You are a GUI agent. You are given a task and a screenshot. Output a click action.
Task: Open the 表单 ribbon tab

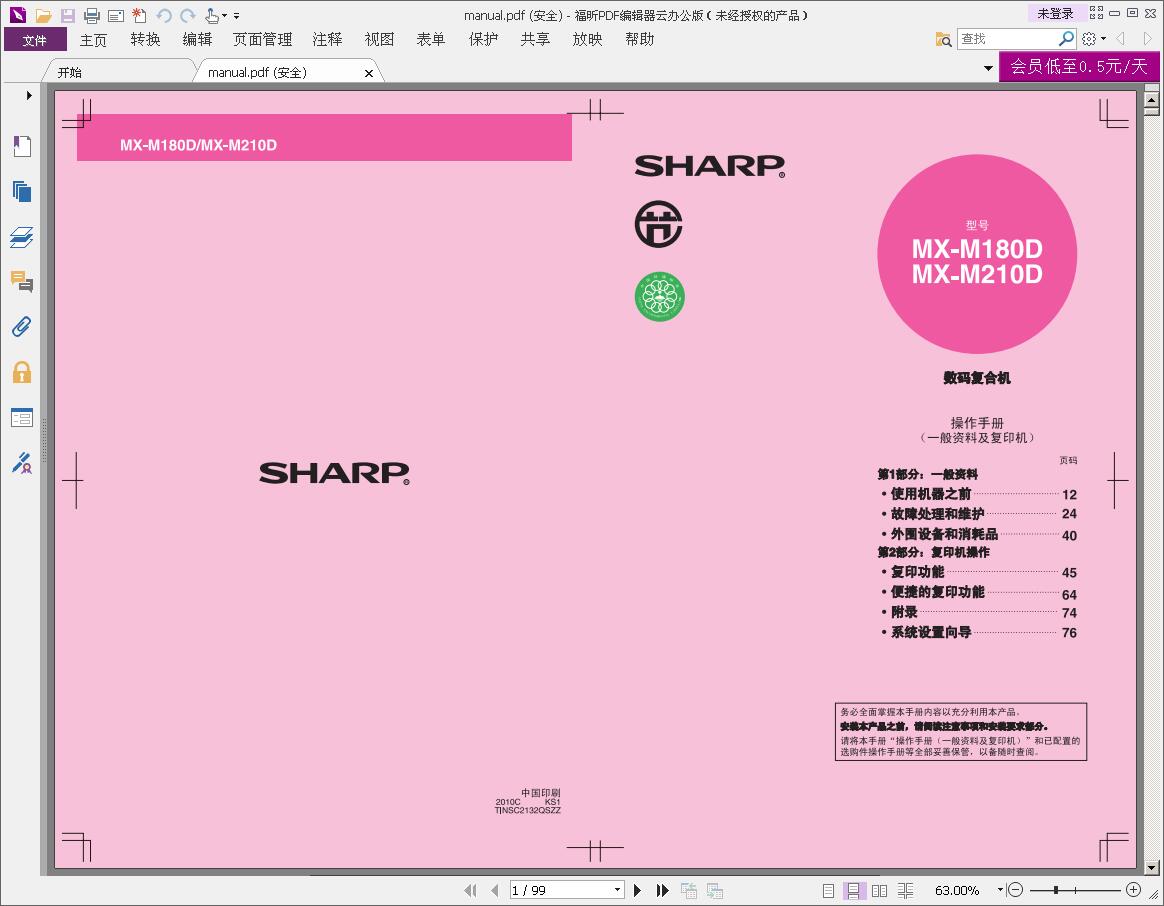pyautogui.click(x=431, y=39)
